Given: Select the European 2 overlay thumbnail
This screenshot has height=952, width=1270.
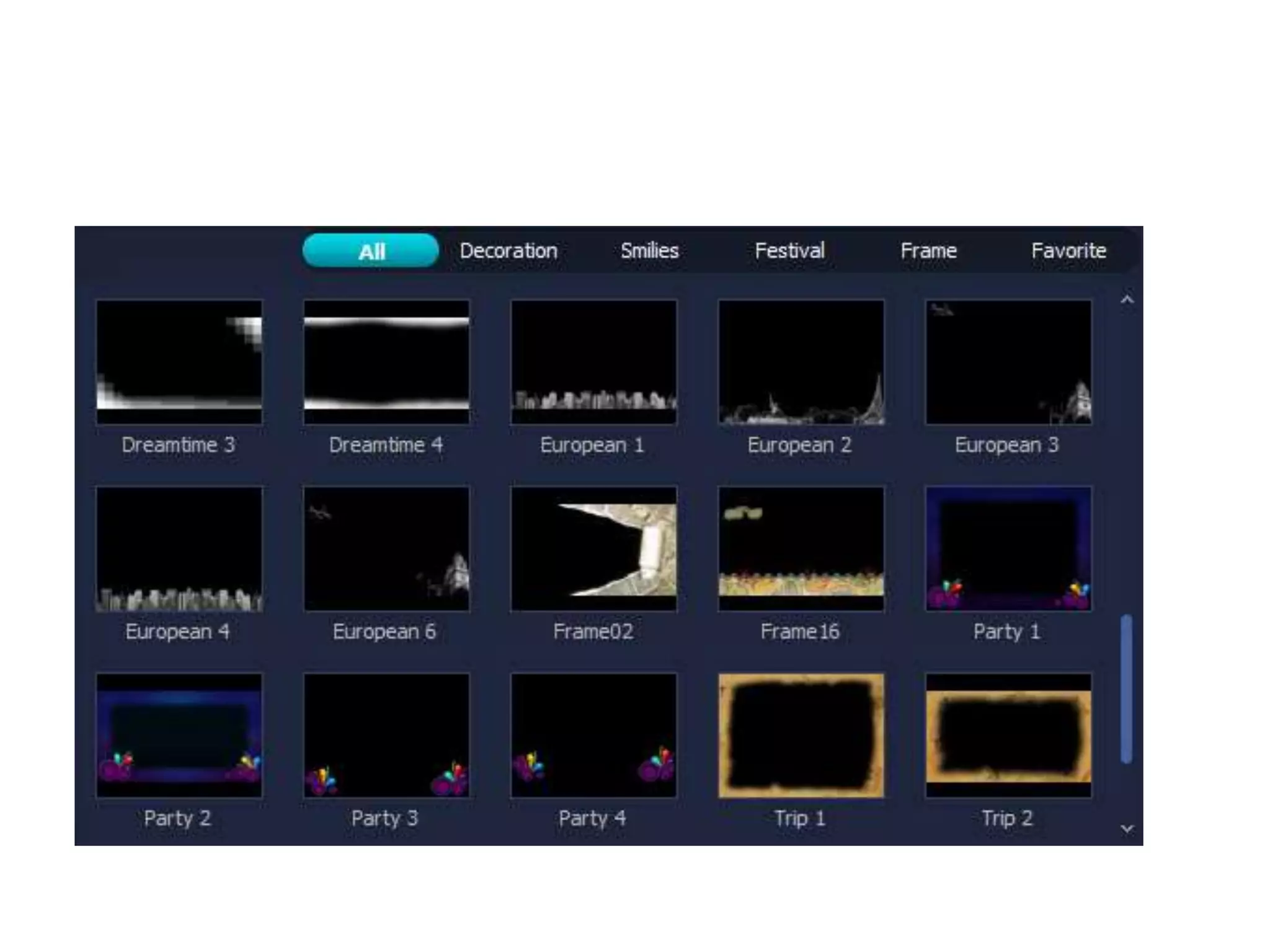Looking at the screenshot, I should point(801,362).
